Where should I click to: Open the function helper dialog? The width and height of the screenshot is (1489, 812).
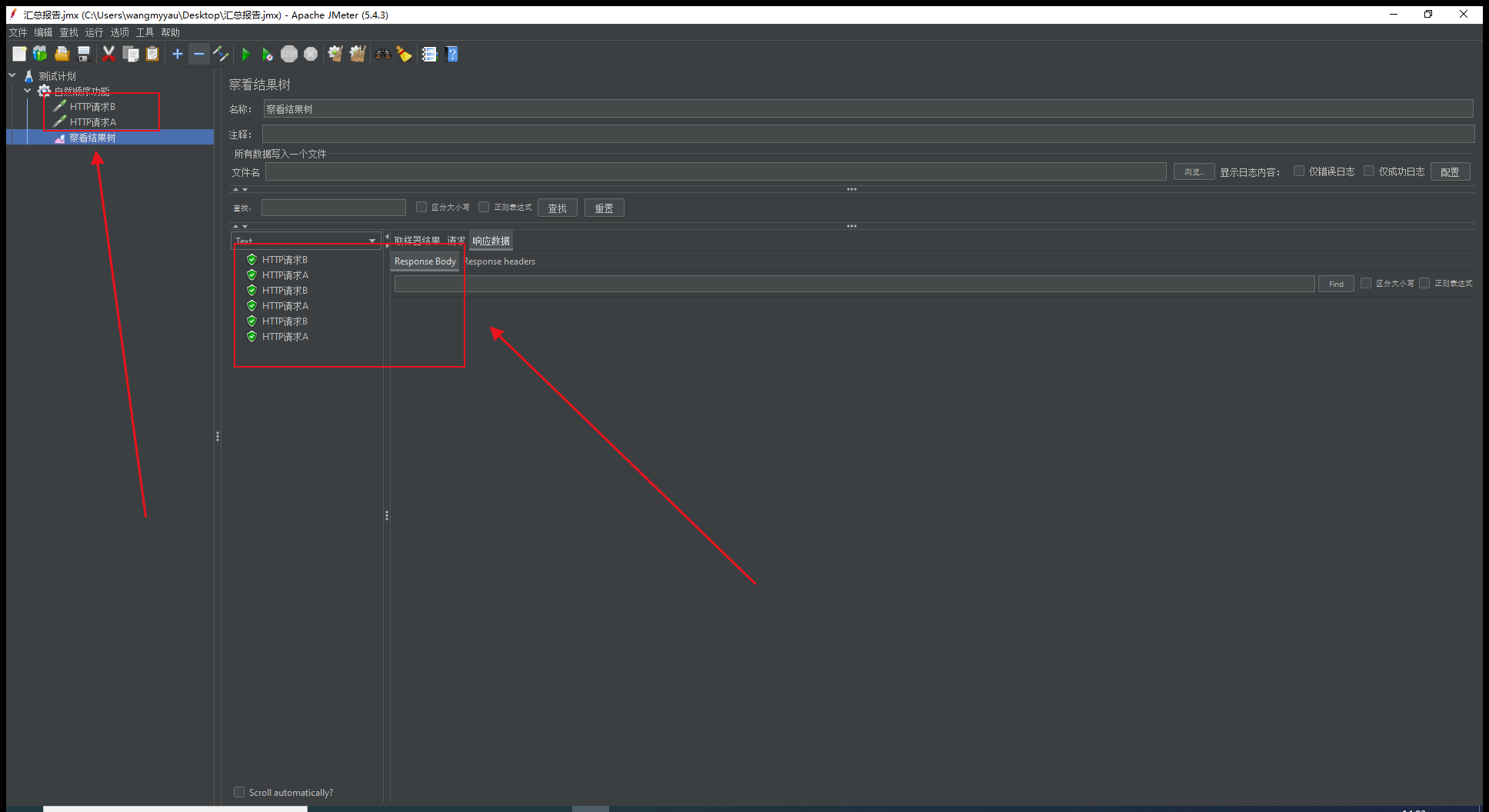429,54
